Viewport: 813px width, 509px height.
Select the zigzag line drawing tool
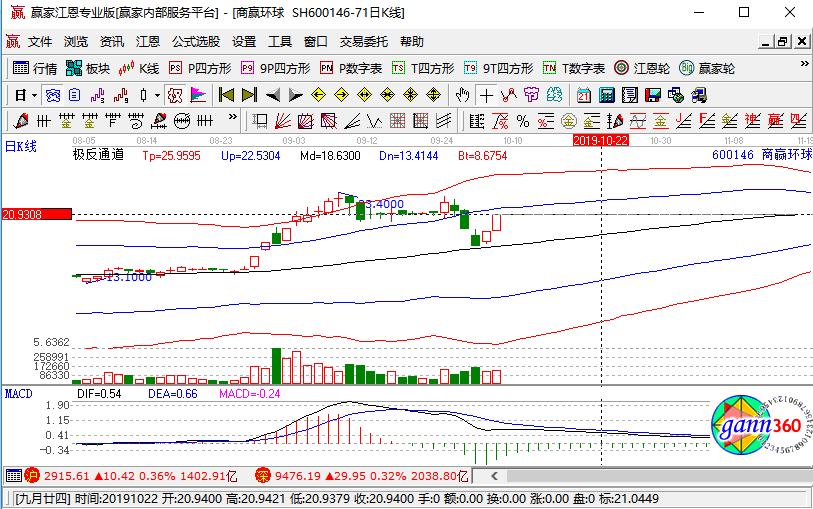point(509,95)
